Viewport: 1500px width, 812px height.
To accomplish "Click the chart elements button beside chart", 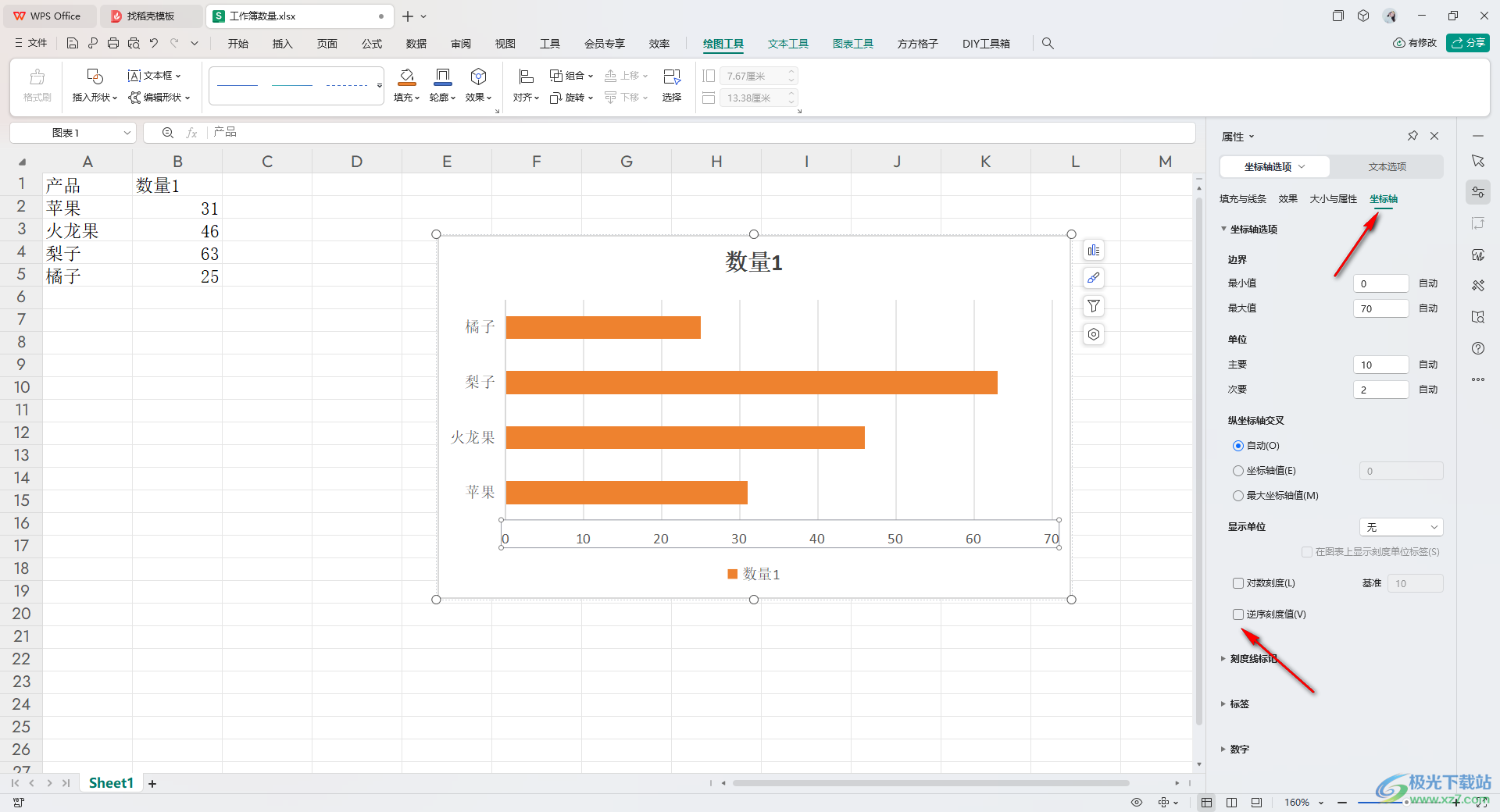I will [x=1094, y=251].
